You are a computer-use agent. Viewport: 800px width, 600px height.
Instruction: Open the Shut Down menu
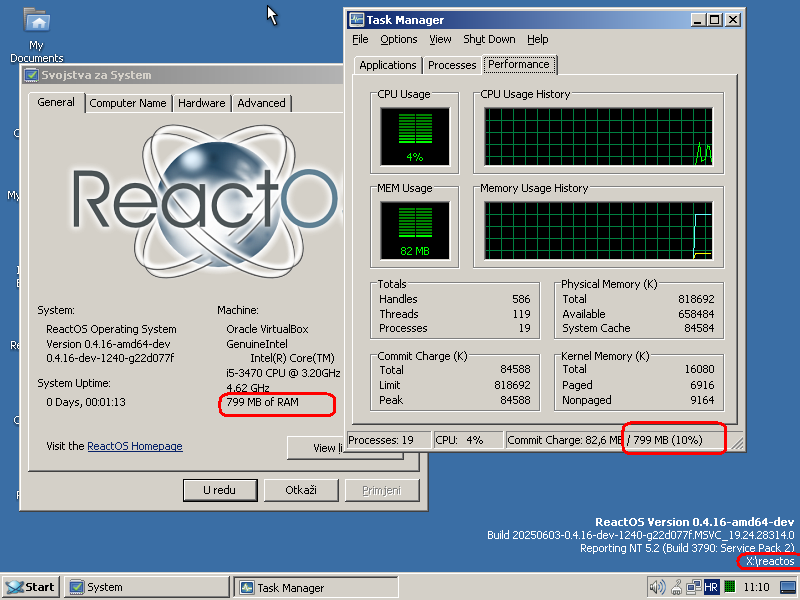pyautogui.click(x=489, y=39)
